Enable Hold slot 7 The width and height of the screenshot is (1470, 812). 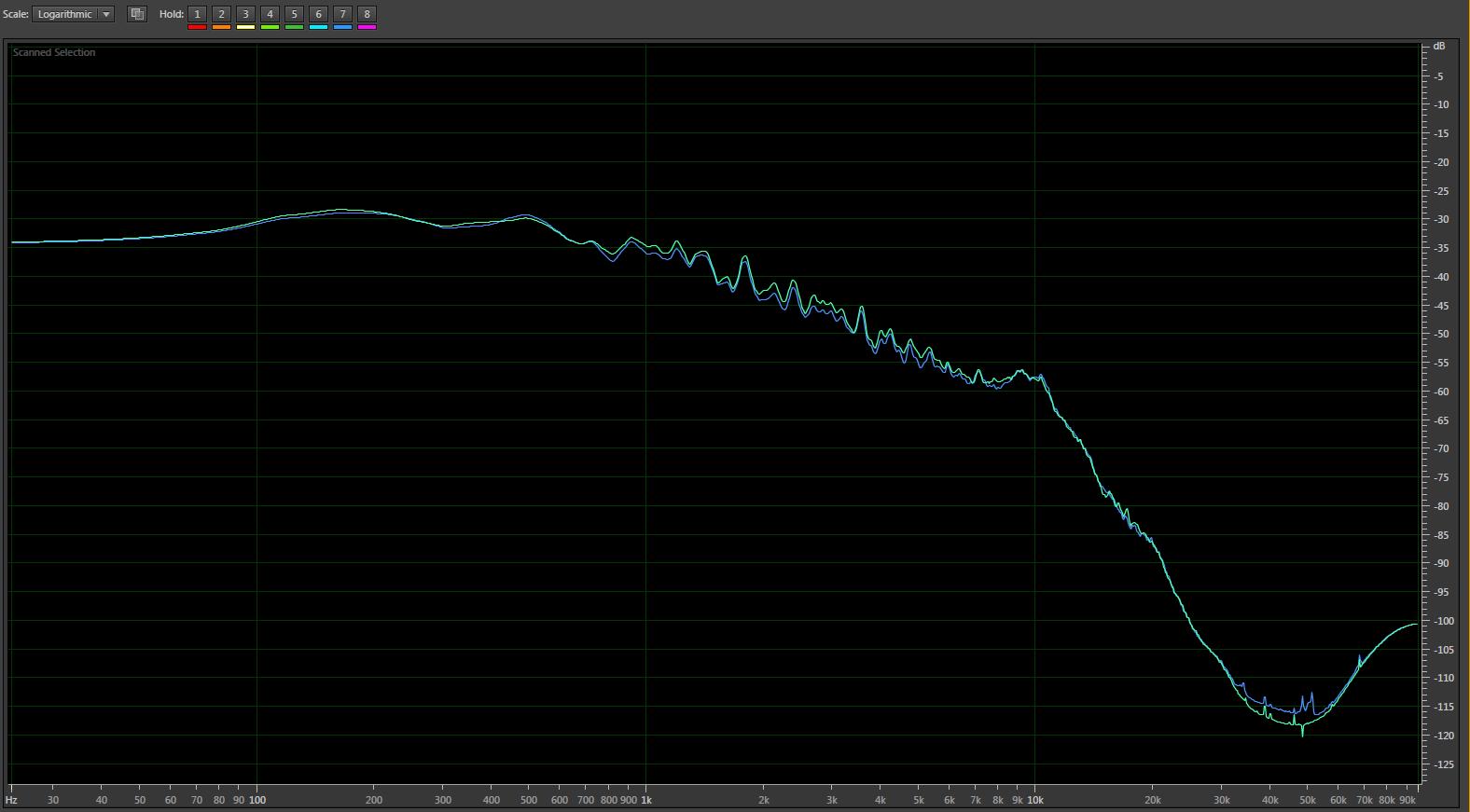coord(342,14)
